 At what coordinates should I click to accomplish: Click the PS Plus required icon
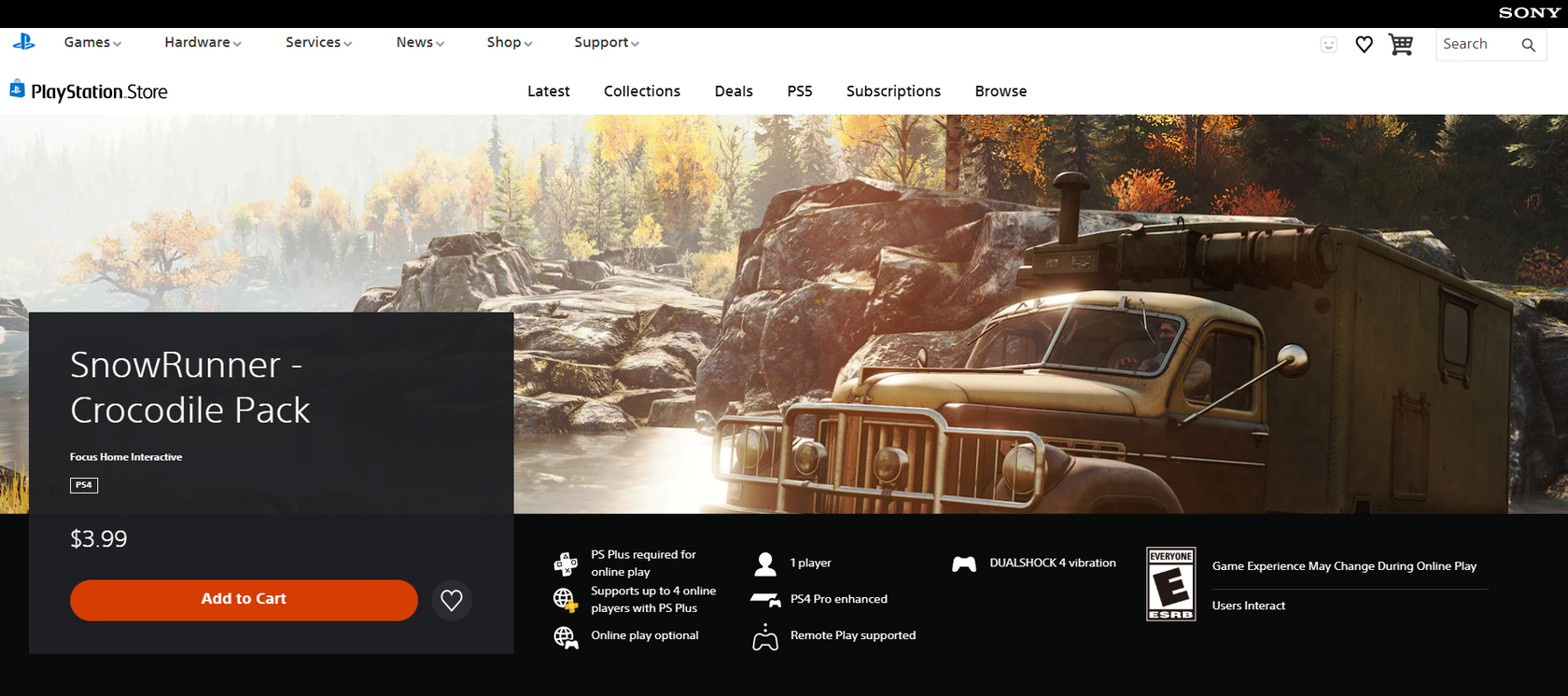pyautogui.click(x=566, y=564)
